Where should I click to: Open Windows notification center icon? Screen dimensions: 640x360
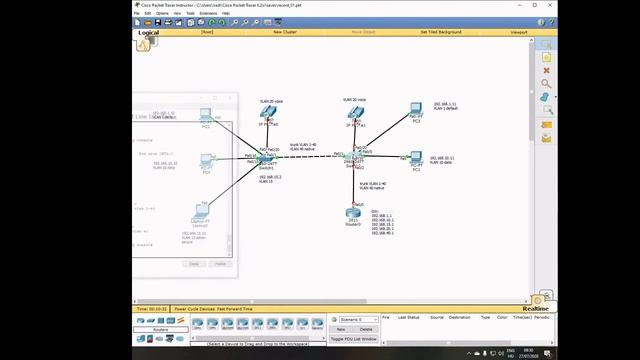(547, 353)
